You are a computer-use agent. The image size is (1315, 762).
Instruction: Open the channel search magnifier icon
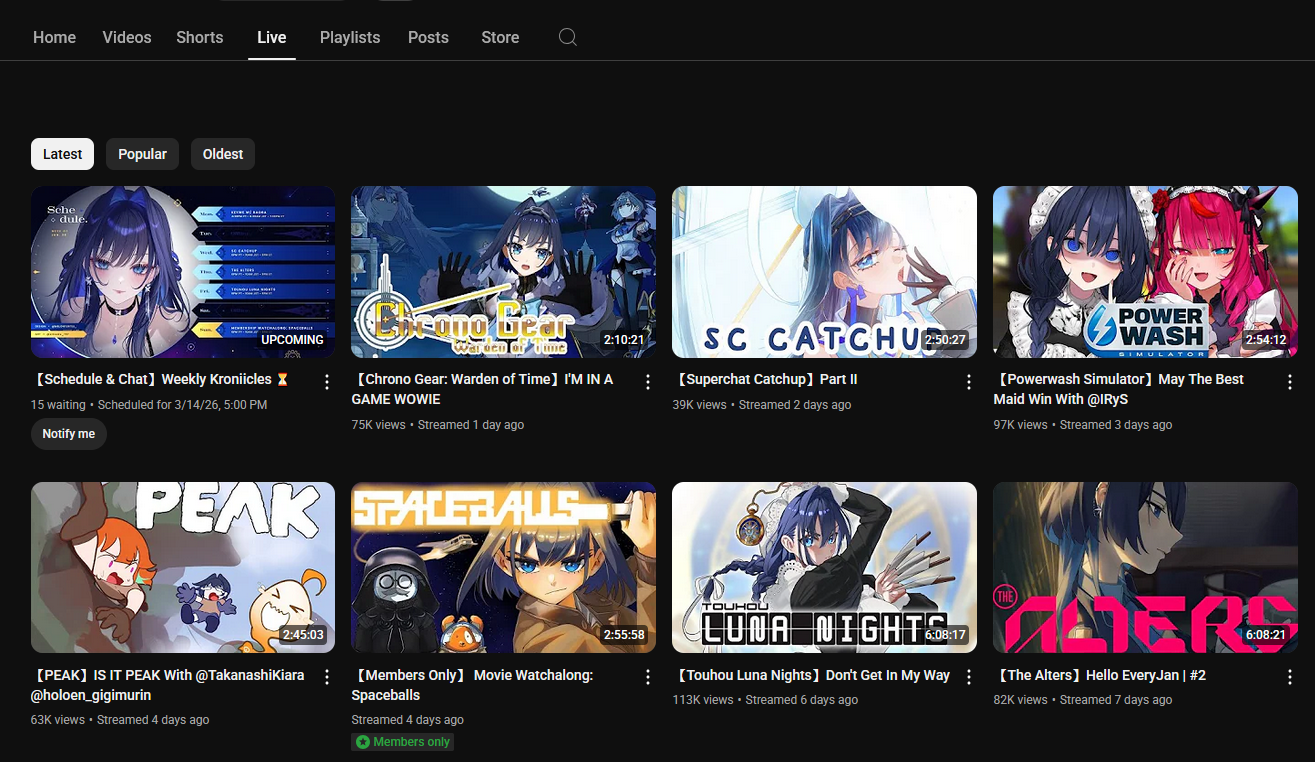567,37
